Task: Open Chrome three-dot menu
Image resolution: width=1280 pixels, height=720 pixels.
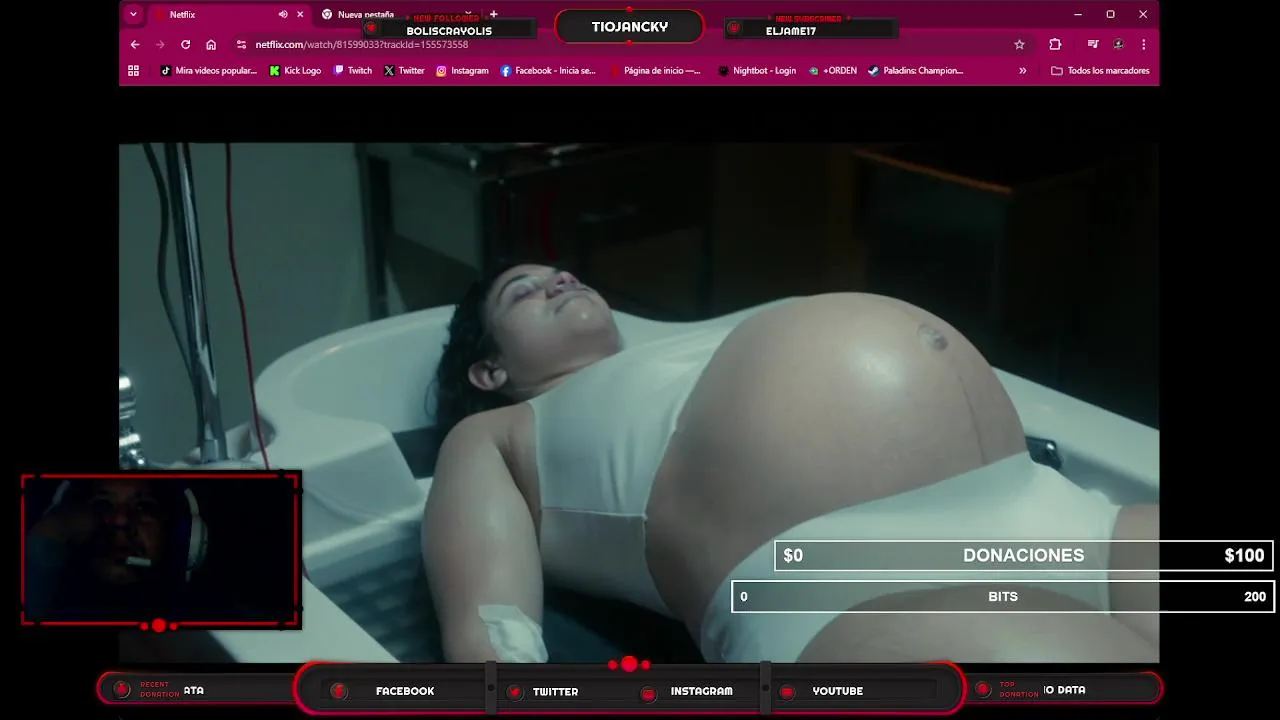Action: (1143, 44)
